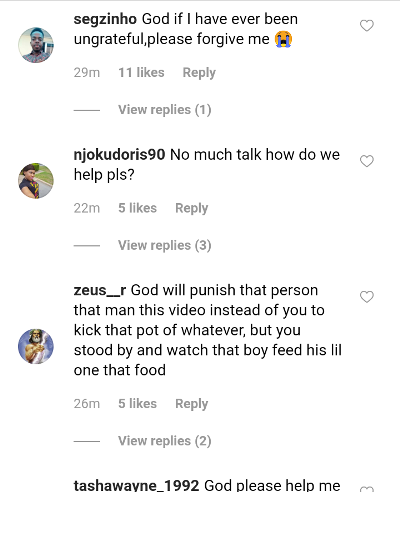Viewport: 400px width, 548px height.
Task: Expand View replies (3) under njokudoris90
Action: pyautogui.click(x=165, y=245)
